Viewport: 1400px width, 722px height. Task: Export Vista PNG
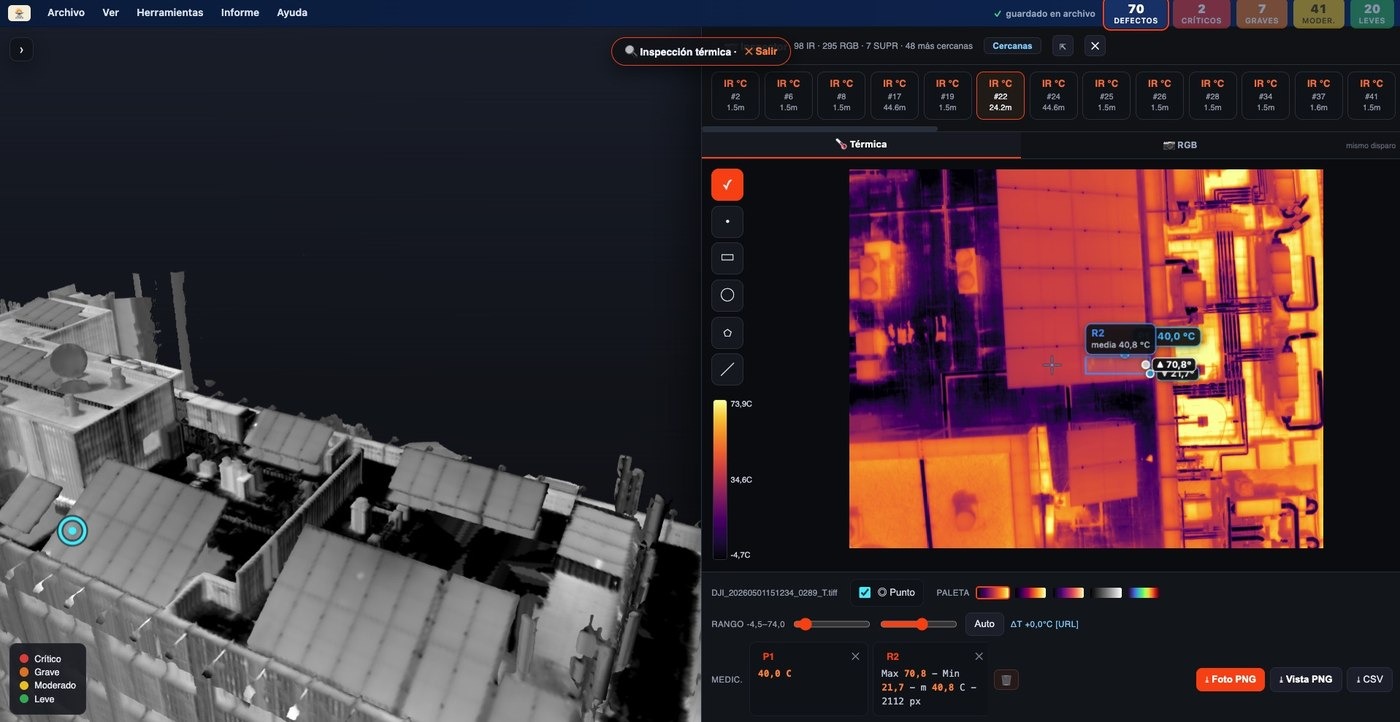[x=1306, y=680]
